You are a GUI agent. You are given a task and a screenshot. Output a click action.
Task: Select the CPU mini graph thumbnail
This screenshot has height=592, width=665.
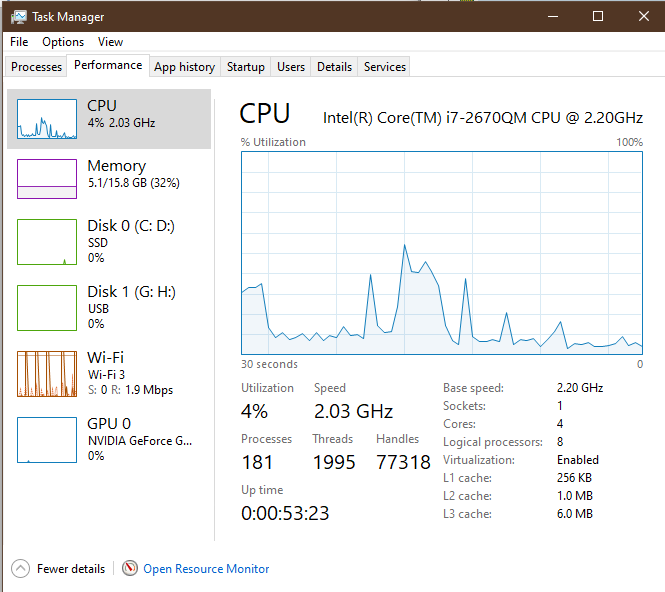(x=47, y=119)
